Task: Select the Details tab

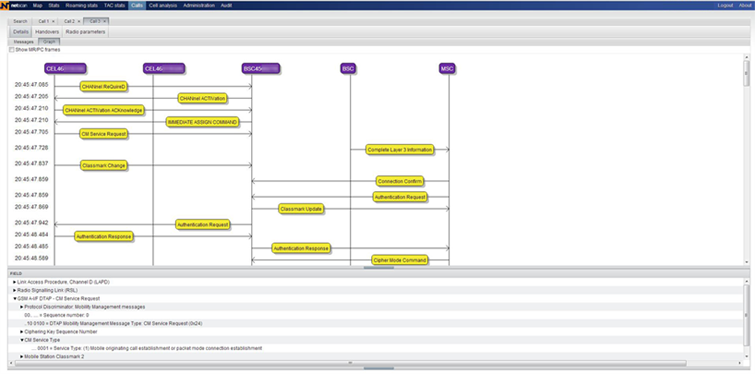Action: [21, 32]
